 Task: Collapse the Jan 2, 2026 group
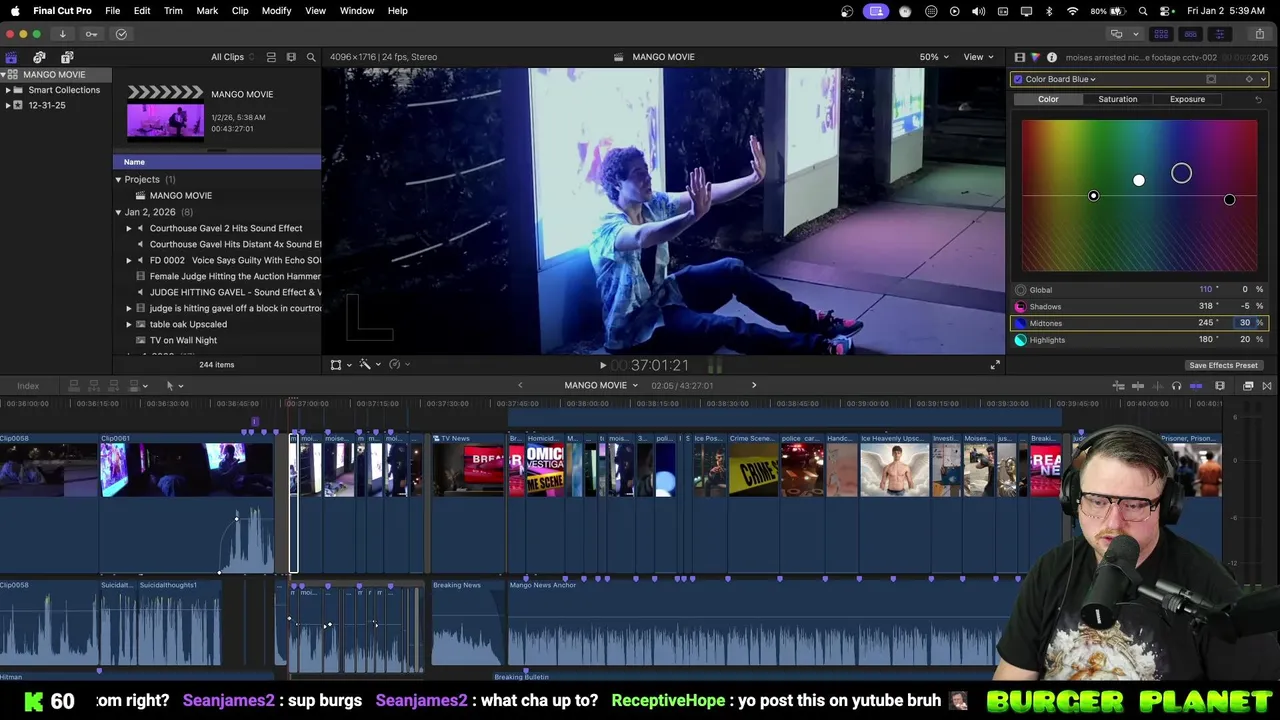click(x=118, y=212)
